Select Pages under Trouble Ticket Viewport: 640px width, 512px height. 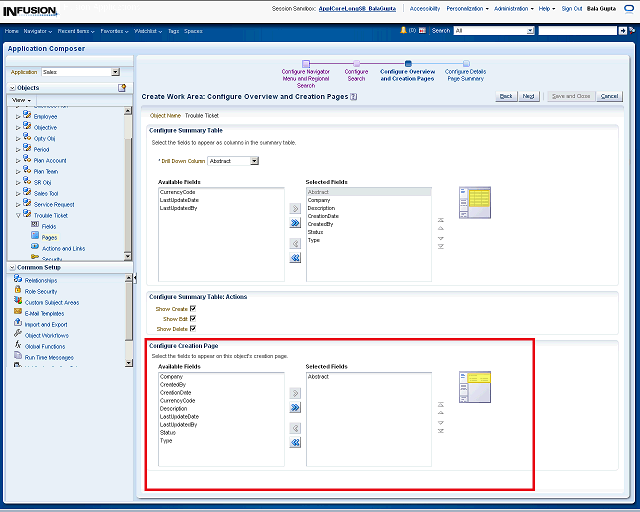(x=49, y=237)
